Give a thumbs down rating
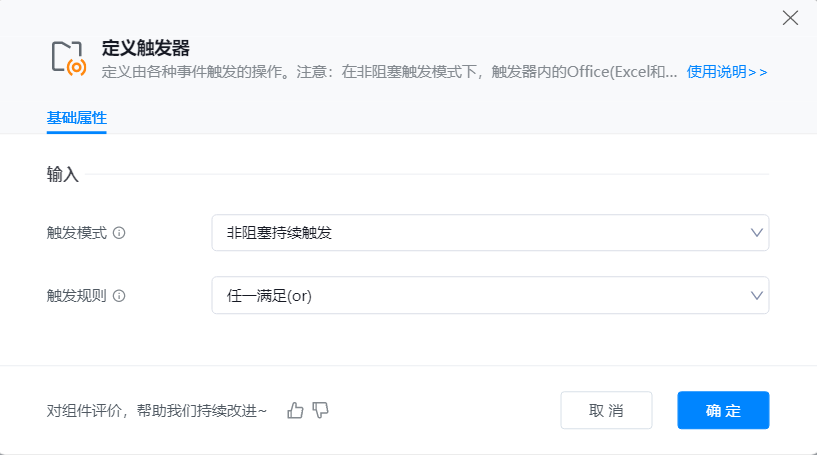Image resolution: width=817 pixels, height=455 pixels. tap(320, 410)
